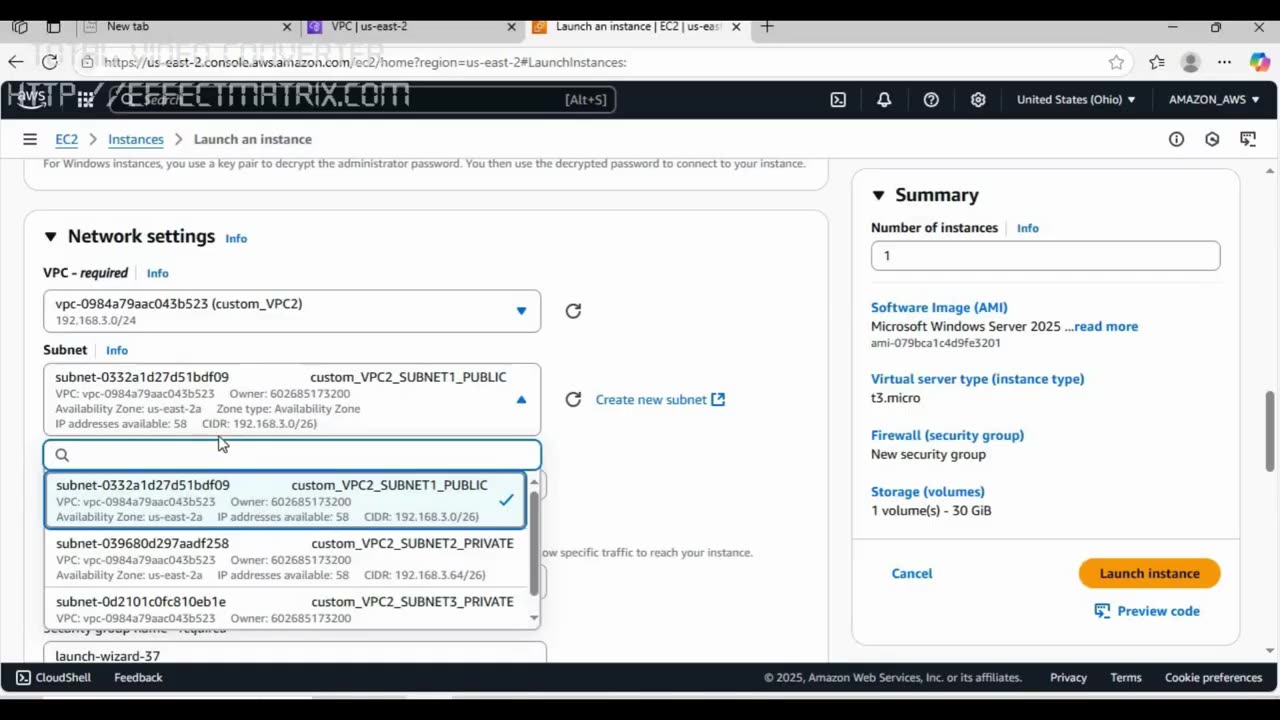Open the monitor-style icon at the breadcrumb right end
This screenshot has width=1280, height=720.
click(1248, 139)
